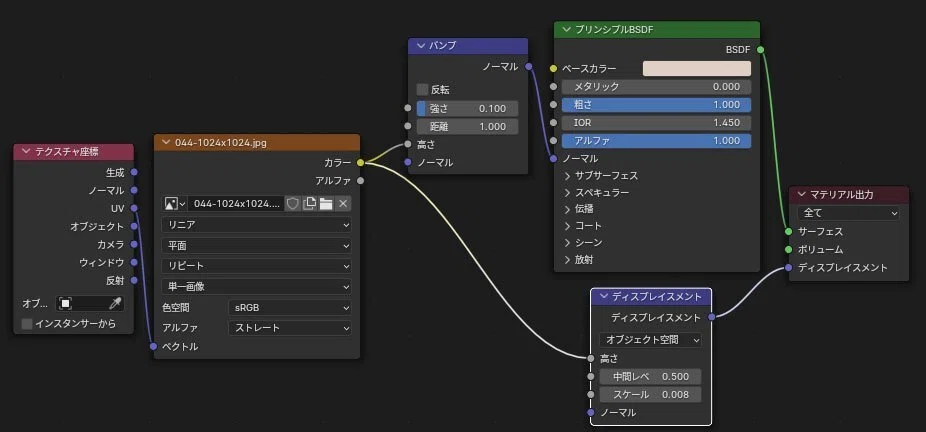
Task: Click the object field icon in Texture Coordinate node
Action: [66, 303]
